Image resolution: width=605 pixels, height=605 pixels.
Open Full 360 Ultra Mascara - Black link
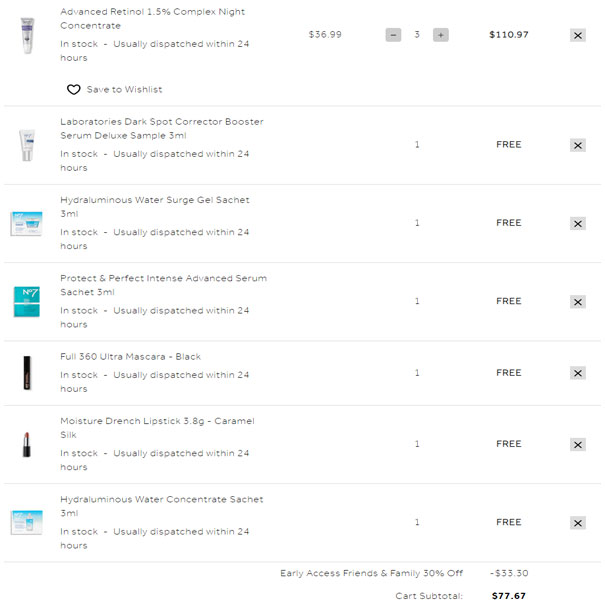click(130, 357)
